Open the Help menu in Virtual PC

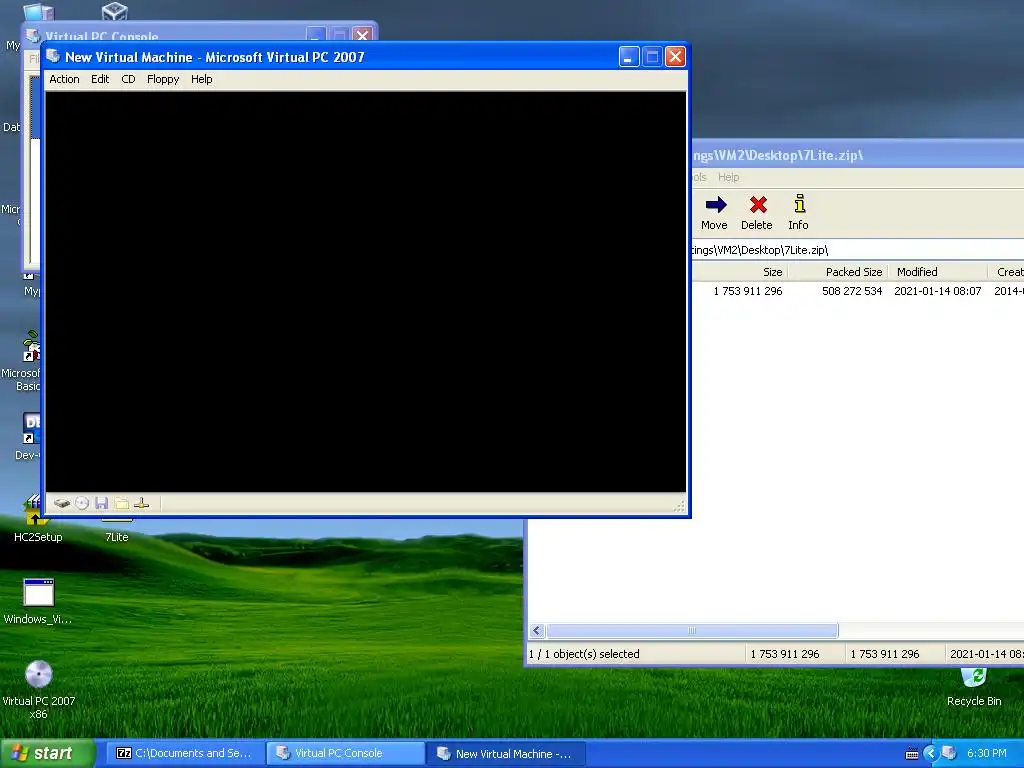[x=201, y=79]
